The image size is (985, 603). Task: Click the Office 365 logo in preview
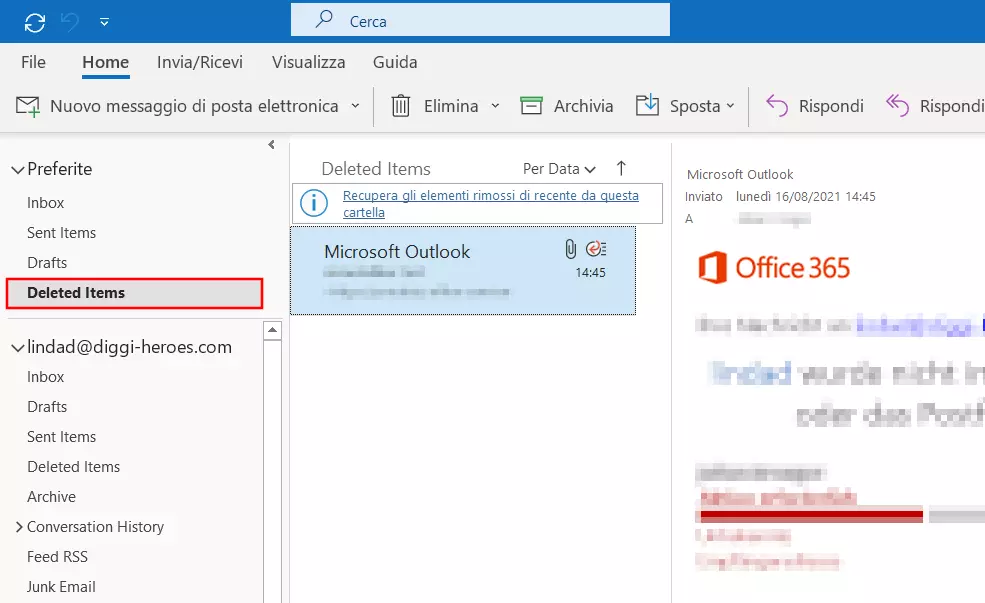[x=774, y=268]
